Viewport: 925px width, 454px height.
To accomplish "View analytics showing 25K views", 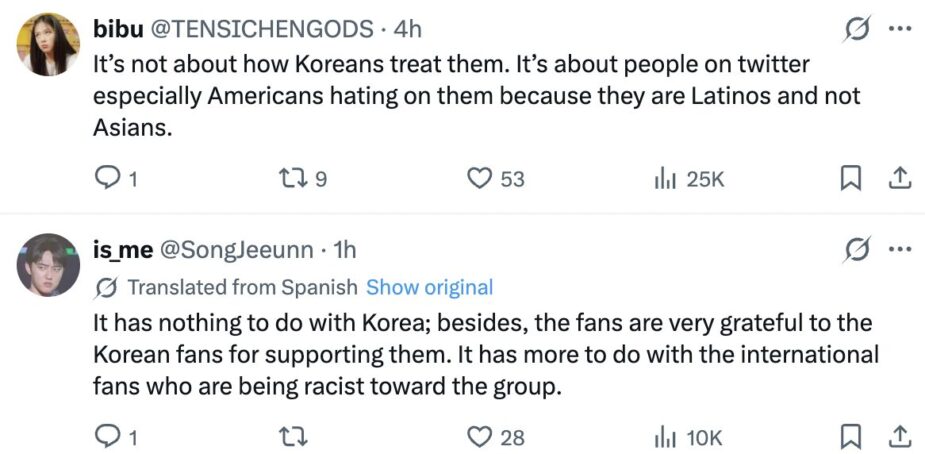I will [663, 179].
